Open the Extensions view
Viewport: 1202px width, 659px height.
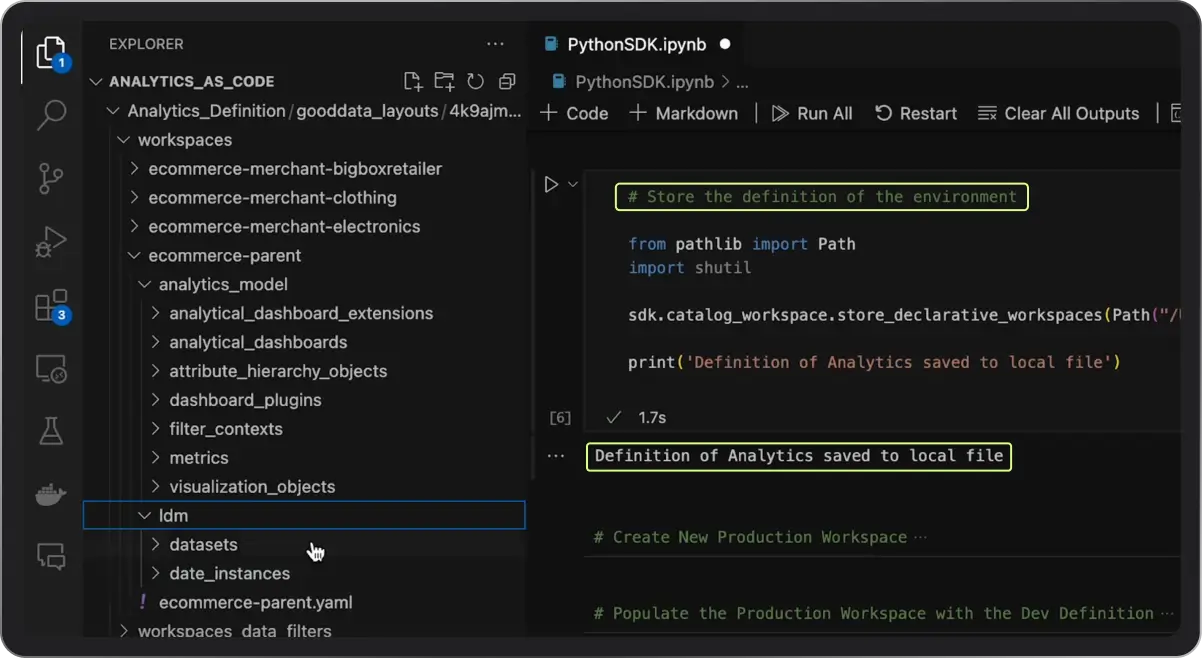pyautogui.click(x=50, y=305)
